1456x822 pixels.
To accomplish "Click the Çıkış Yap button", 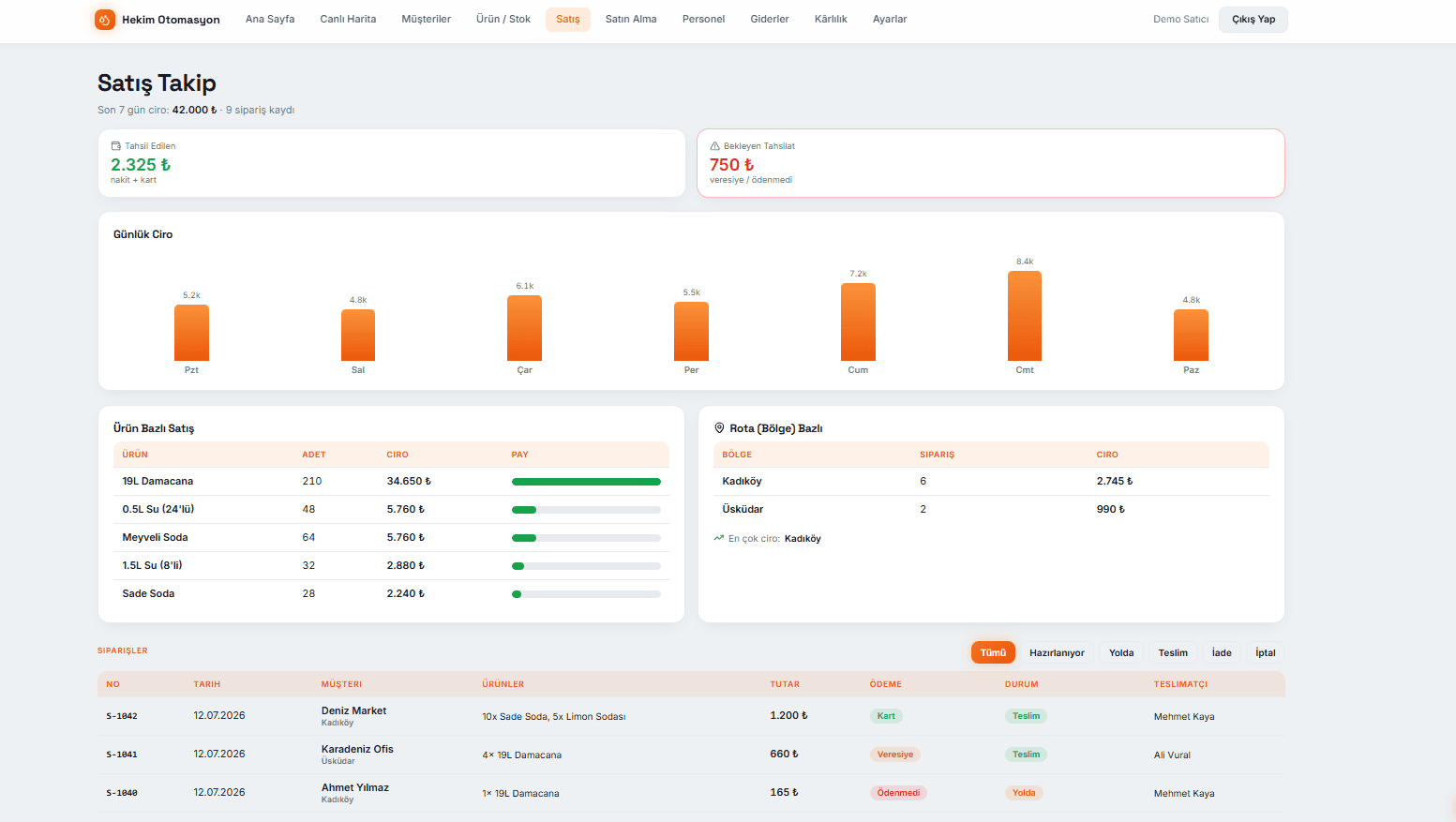I will pos(1253,20).
